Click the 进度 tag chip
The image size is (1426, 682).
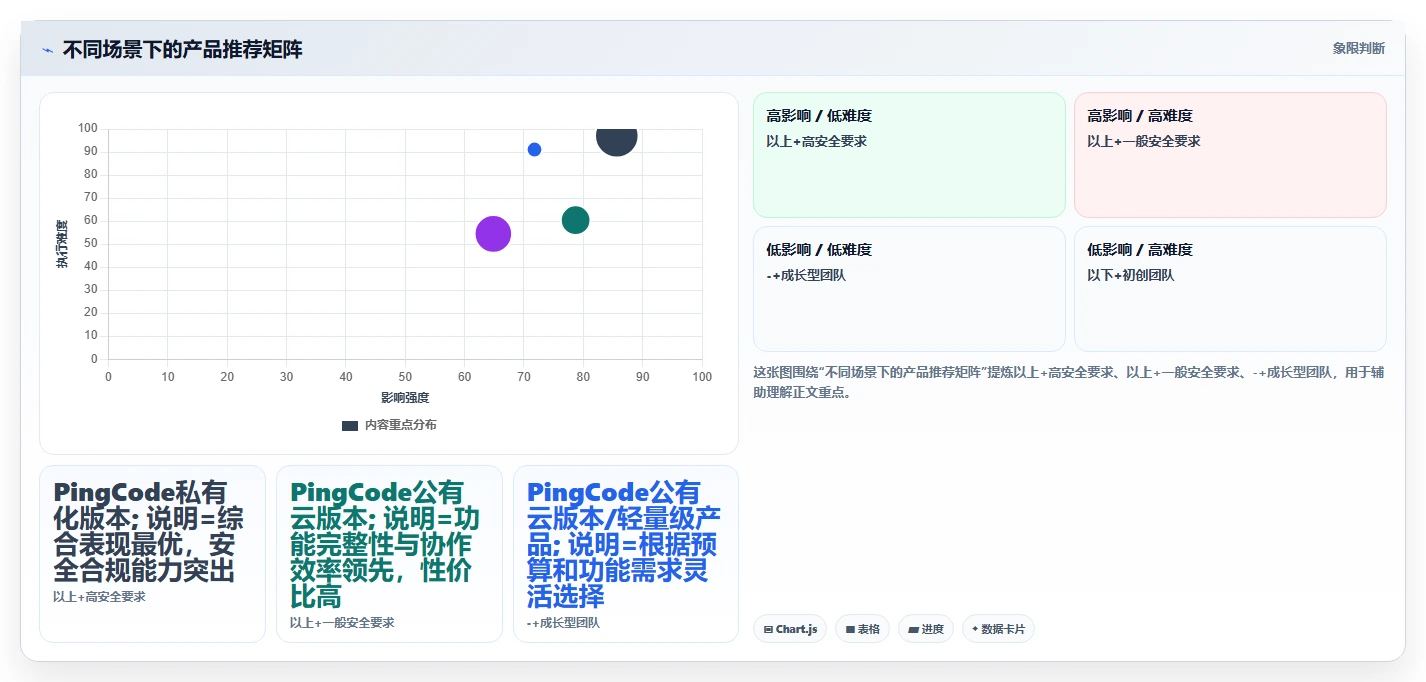[x=926, y=629]
